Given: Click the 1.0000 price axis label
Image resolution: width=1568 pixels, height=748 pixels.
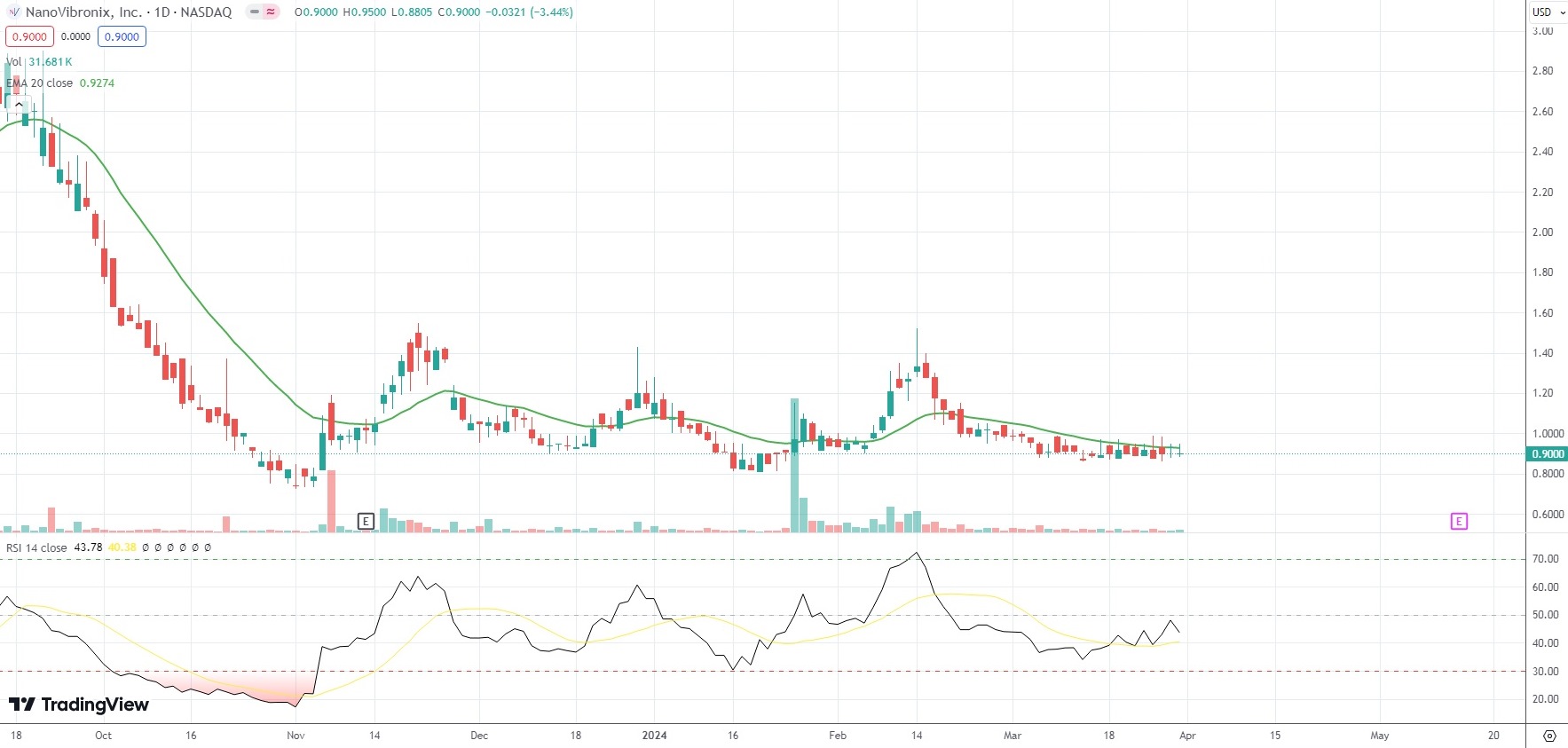Looking at the screenshot, I should click(1548, 434).
